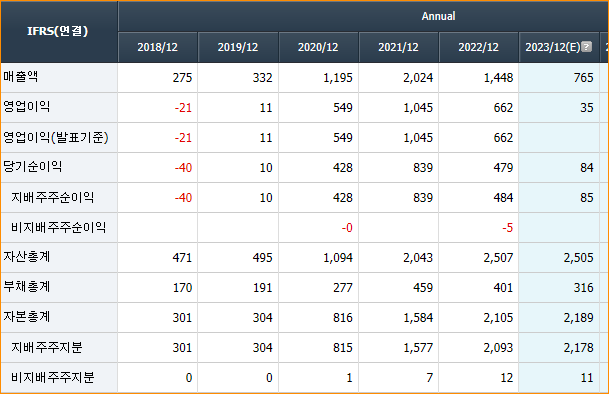Click 부채총계 estimate value 316
The height and width of the screenshot is (394, 609).
click(x=583, y=288)
